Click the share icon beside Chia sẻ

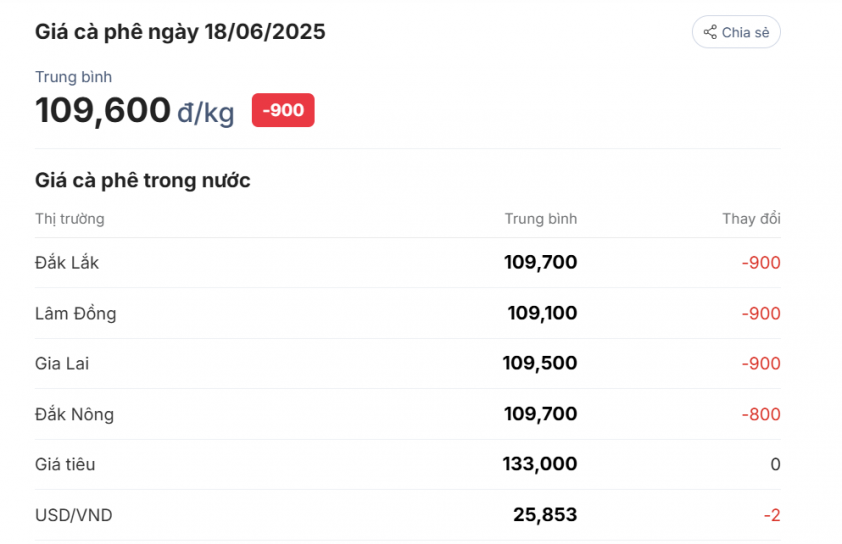710,32
